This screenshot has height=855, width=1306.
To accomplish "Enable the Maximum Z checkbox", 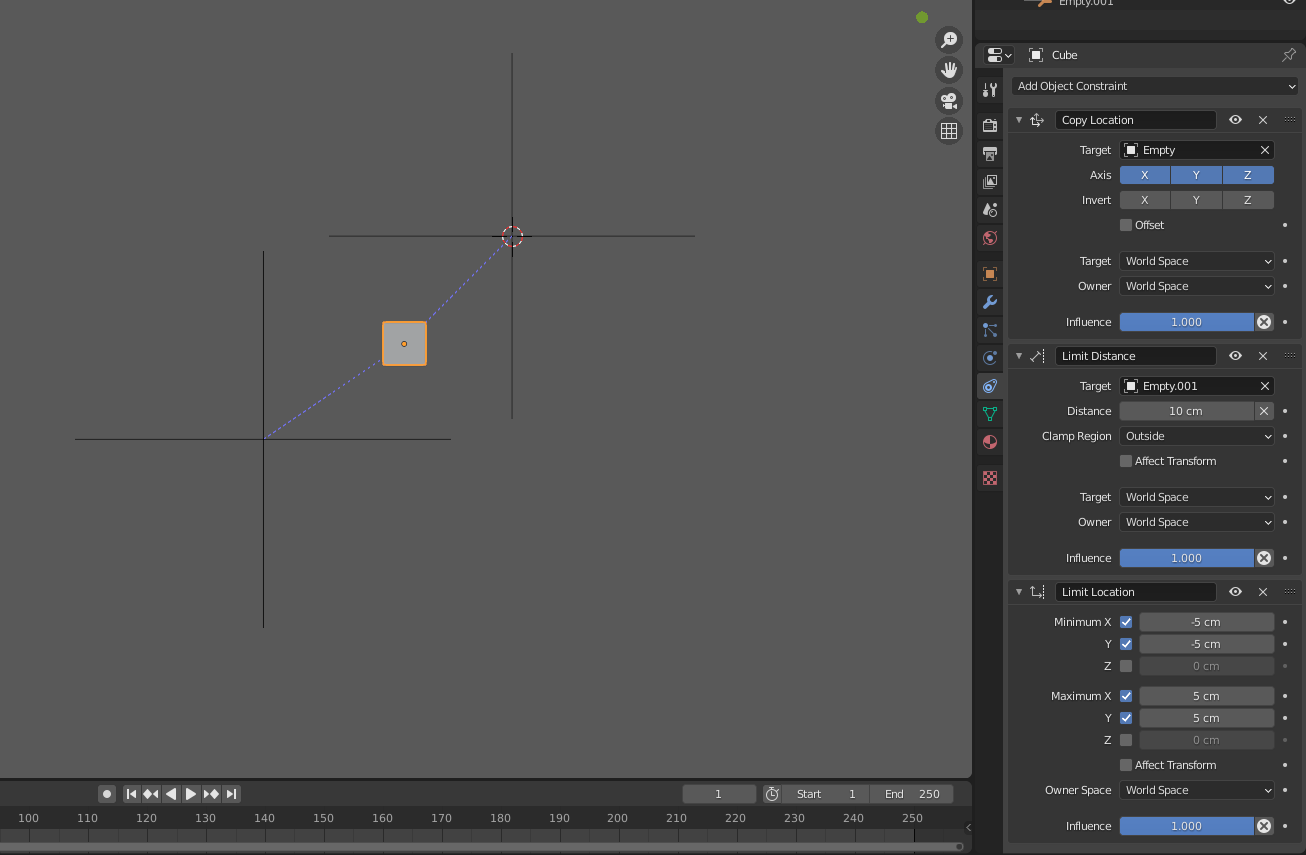I will click(x=1126, y=740).
